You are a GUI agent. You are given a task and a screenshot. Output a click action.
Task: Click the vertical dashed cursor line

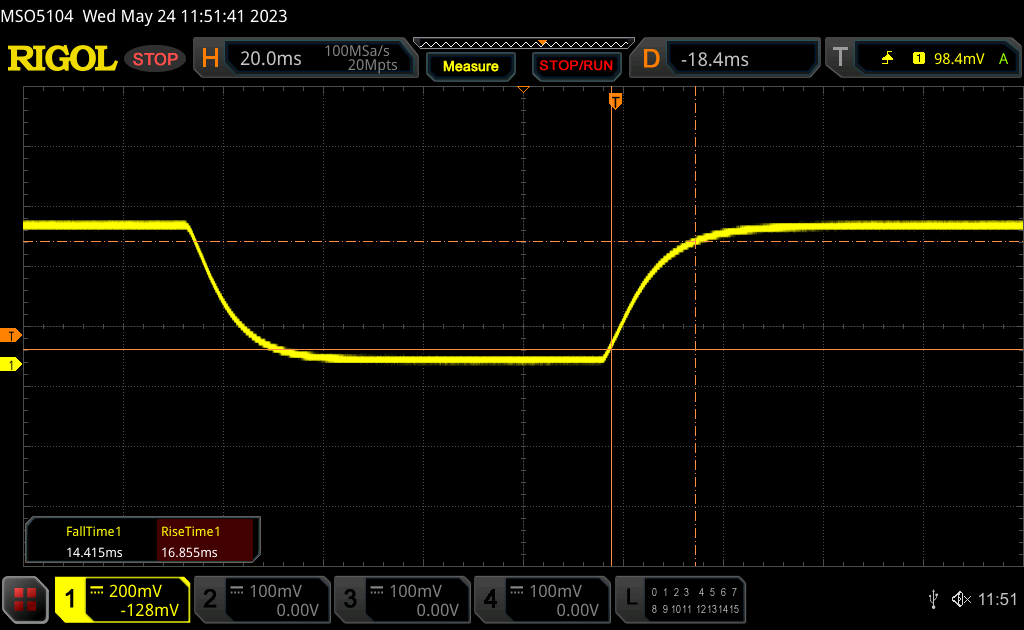pyautogui.click(x=696, y=326)
